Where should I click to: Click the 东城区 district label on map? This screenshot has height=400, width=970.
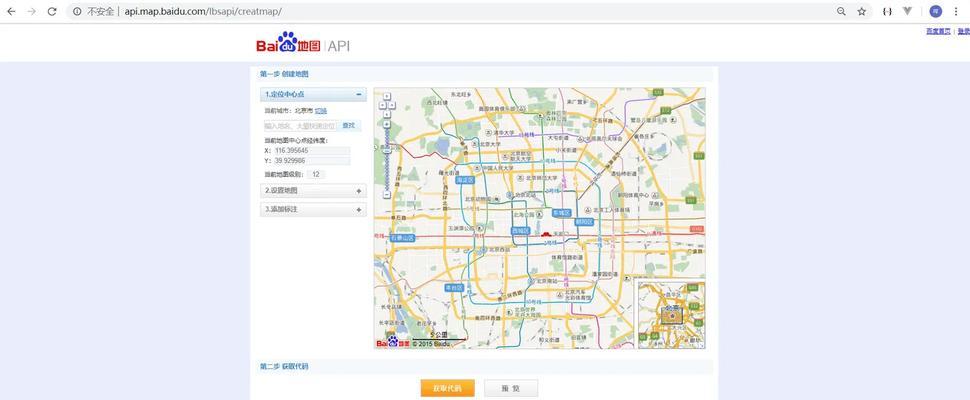point(561,213)
